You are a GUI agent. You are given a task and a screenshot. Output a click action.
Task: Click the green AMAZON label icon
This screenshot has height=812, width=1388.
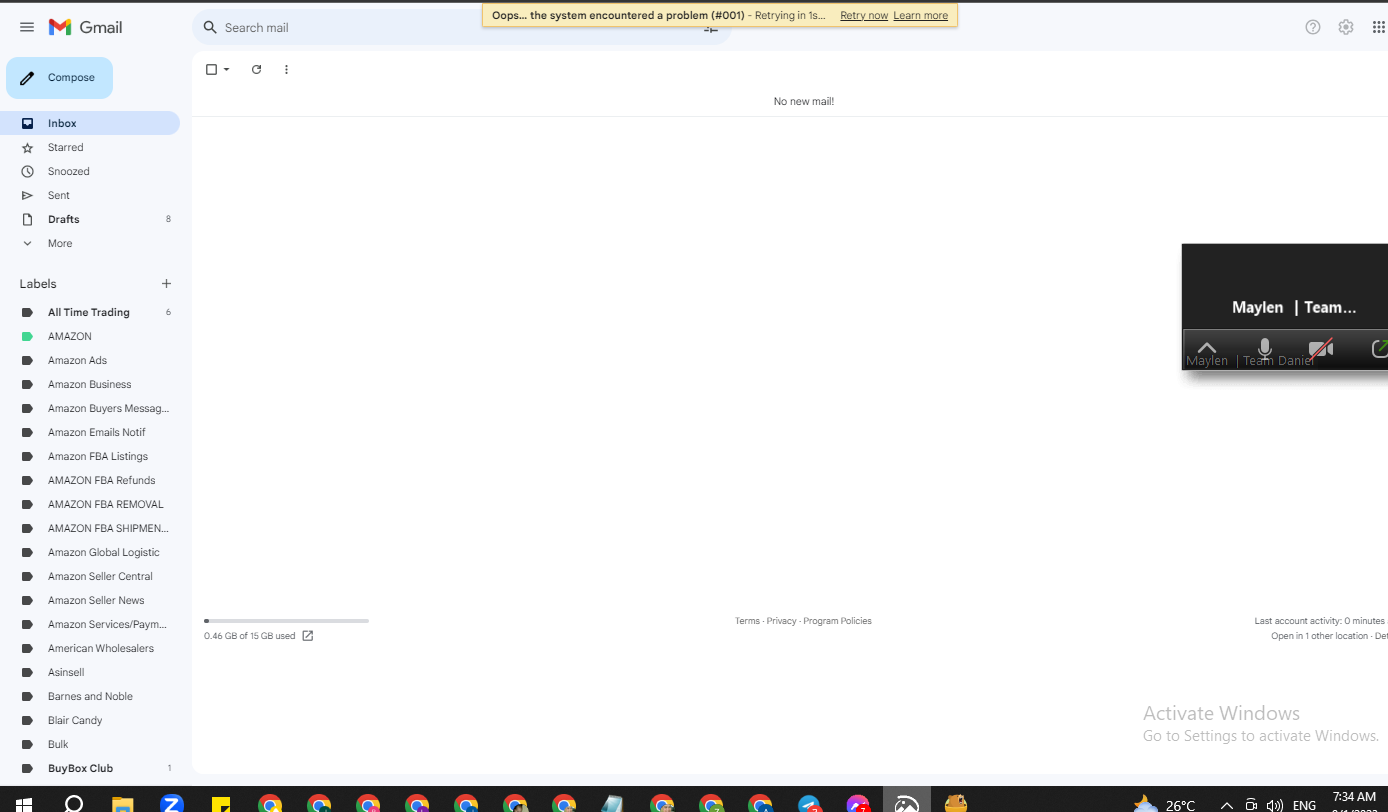[x=28, y=336]
